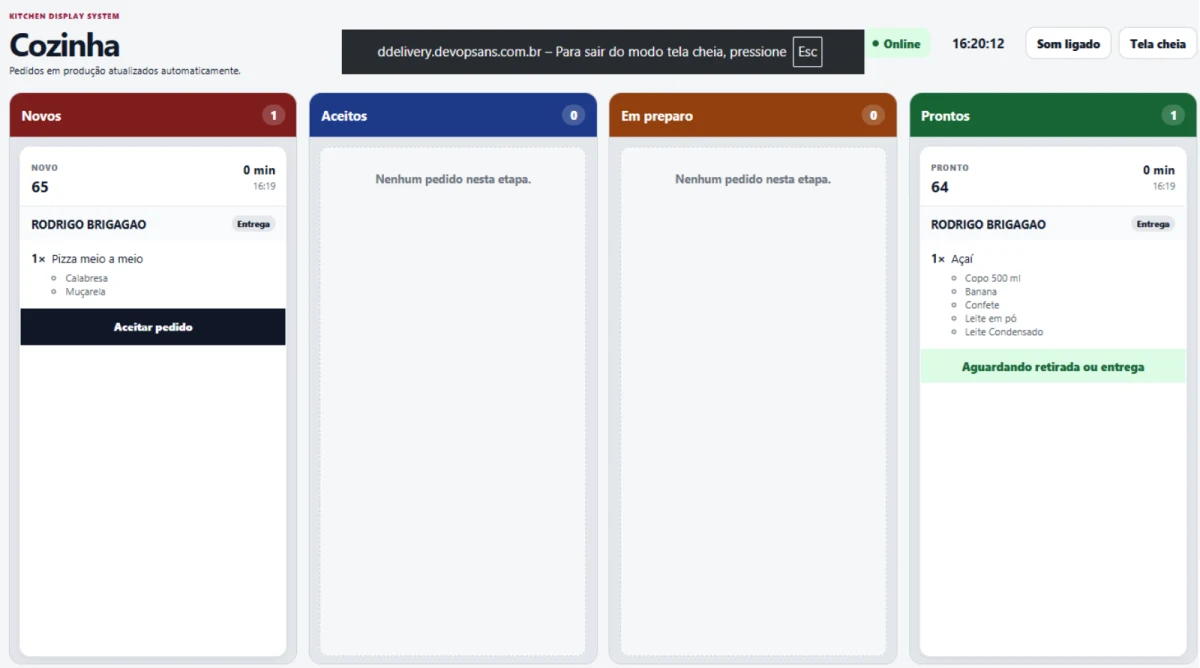Click Aguardando retirada ou entrega banner

click(1053, 367)
